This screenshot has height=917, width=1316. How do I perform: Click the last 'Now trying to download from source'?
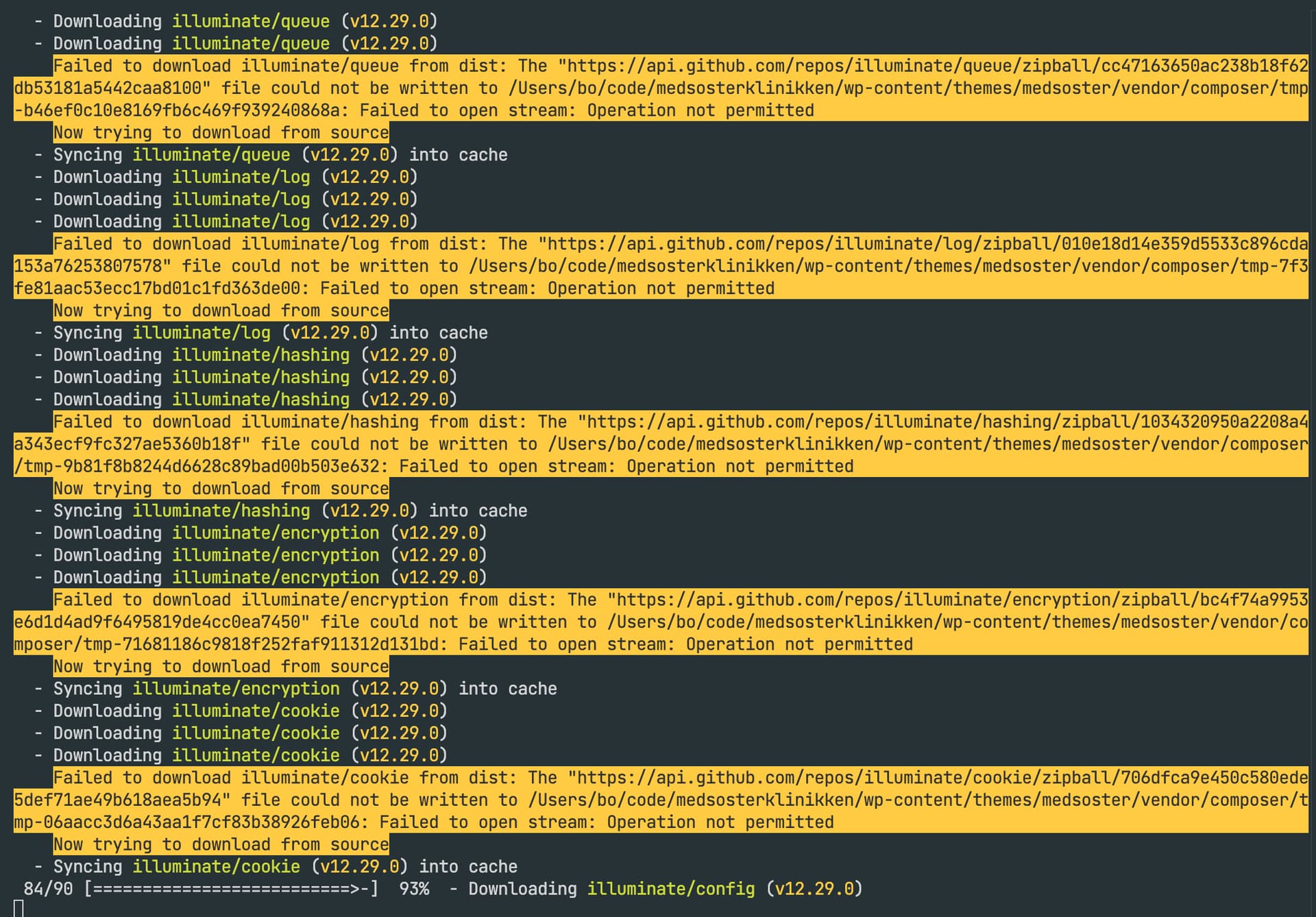(x=221, y=844)
